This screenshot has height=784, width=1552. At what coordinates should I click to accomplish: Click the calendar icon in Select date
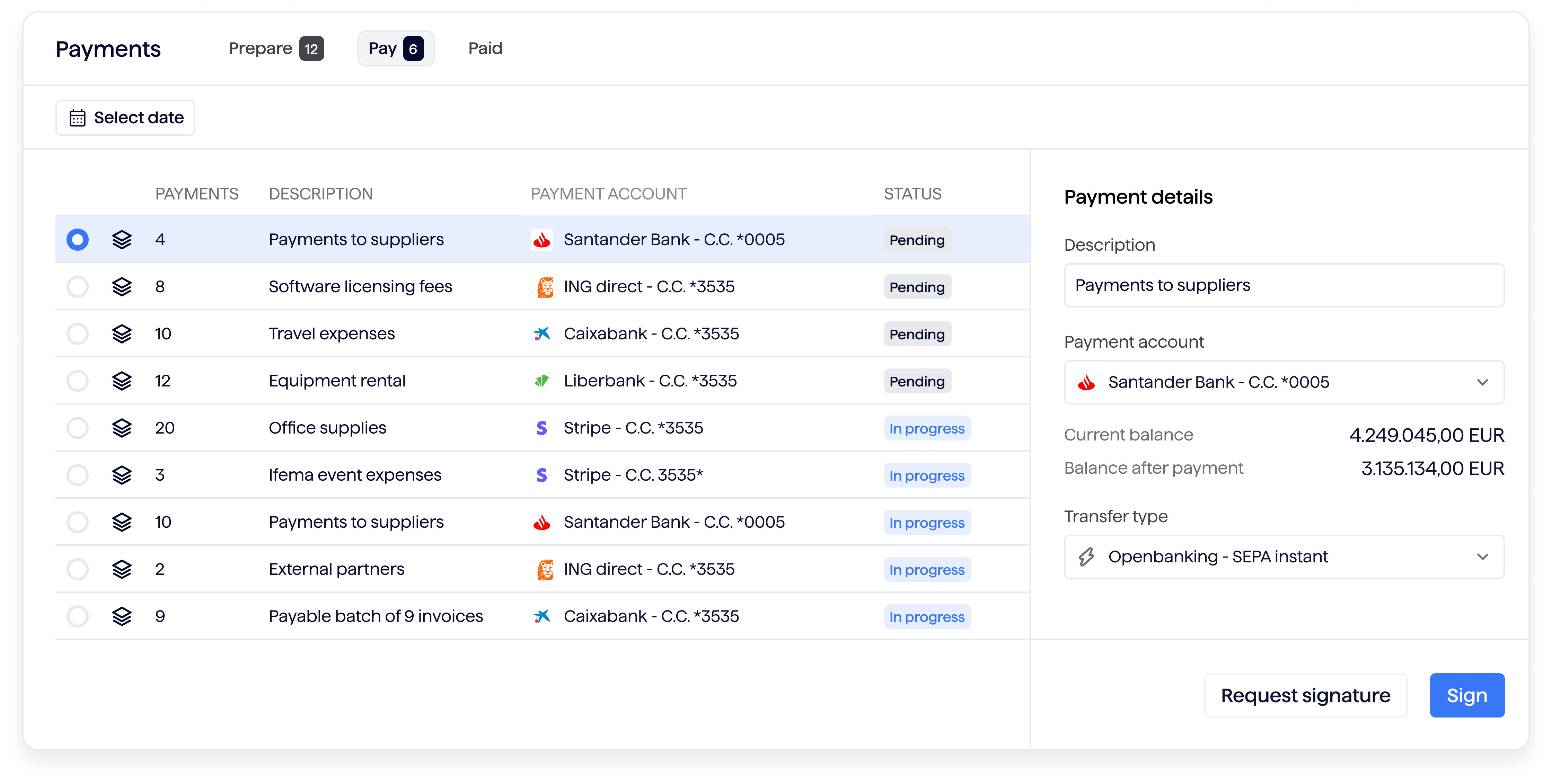tap(77, 117)
